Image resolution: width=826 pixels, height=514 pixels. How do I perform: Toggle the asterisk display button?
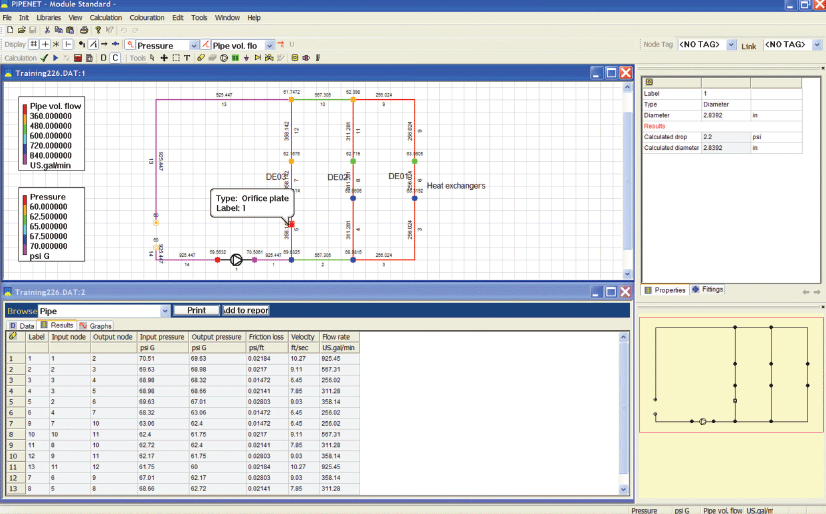[x=56, y=44]
